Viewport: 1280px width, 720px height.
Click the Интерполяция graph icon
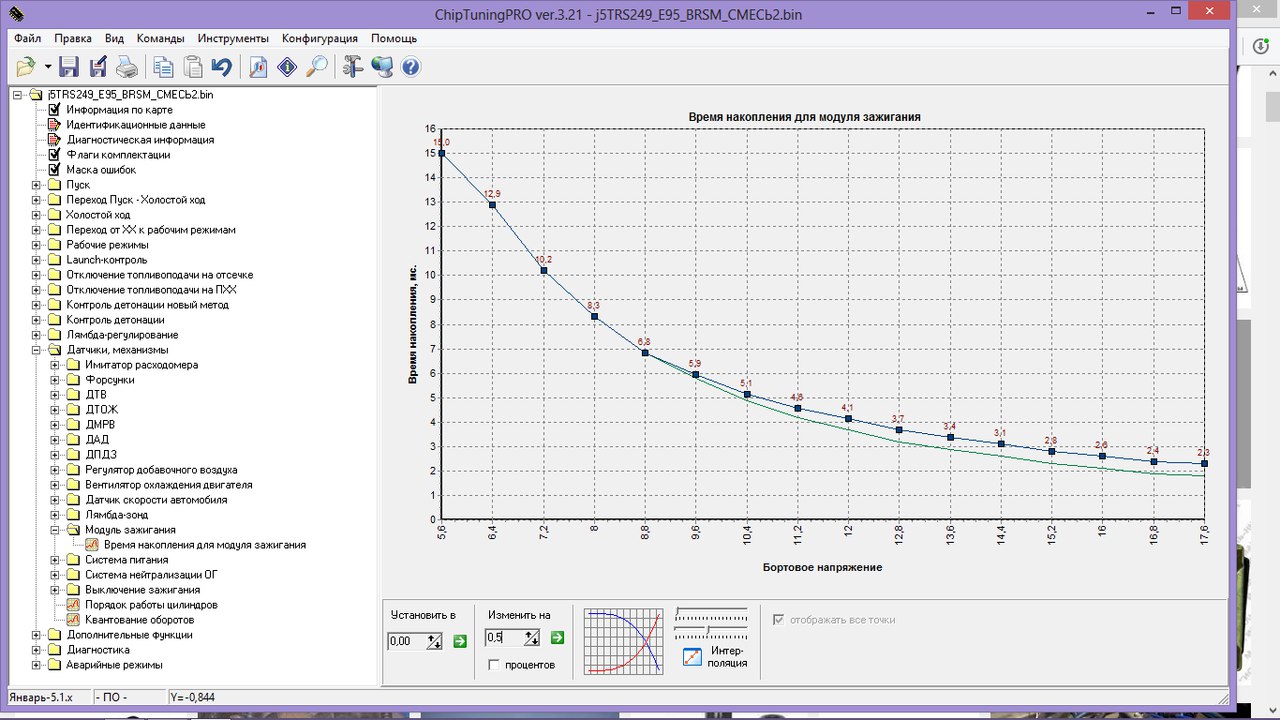click(x=692, y=657)
